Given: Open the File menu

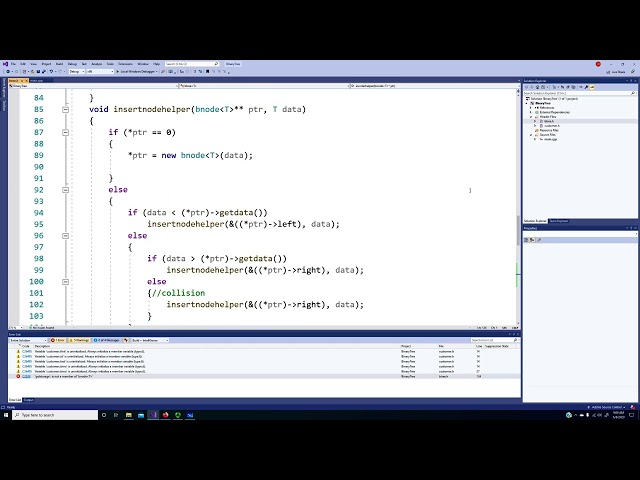Looking at the screenshot, I should point(13,64).
